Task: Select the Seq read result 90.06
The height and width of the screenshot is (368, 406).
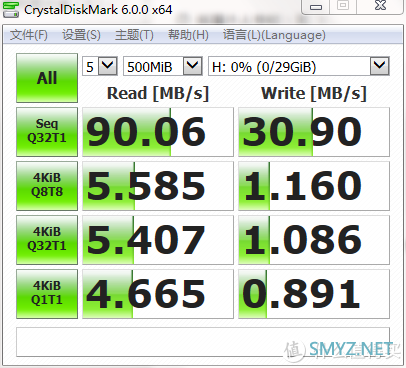Action: [x=158, y=132]
